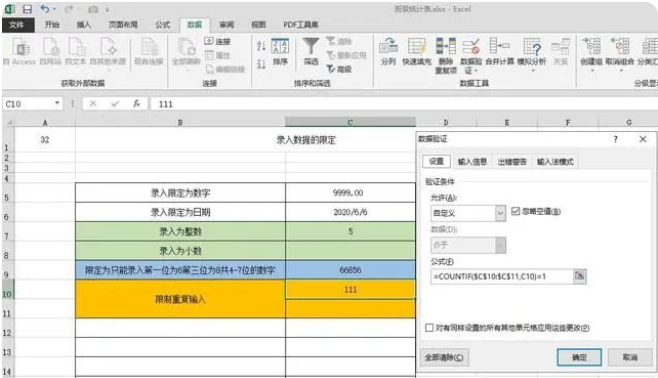658x378 pixels.
Task: Click the Save icon in quick access toolbar
Action: (x=27, y=9)
